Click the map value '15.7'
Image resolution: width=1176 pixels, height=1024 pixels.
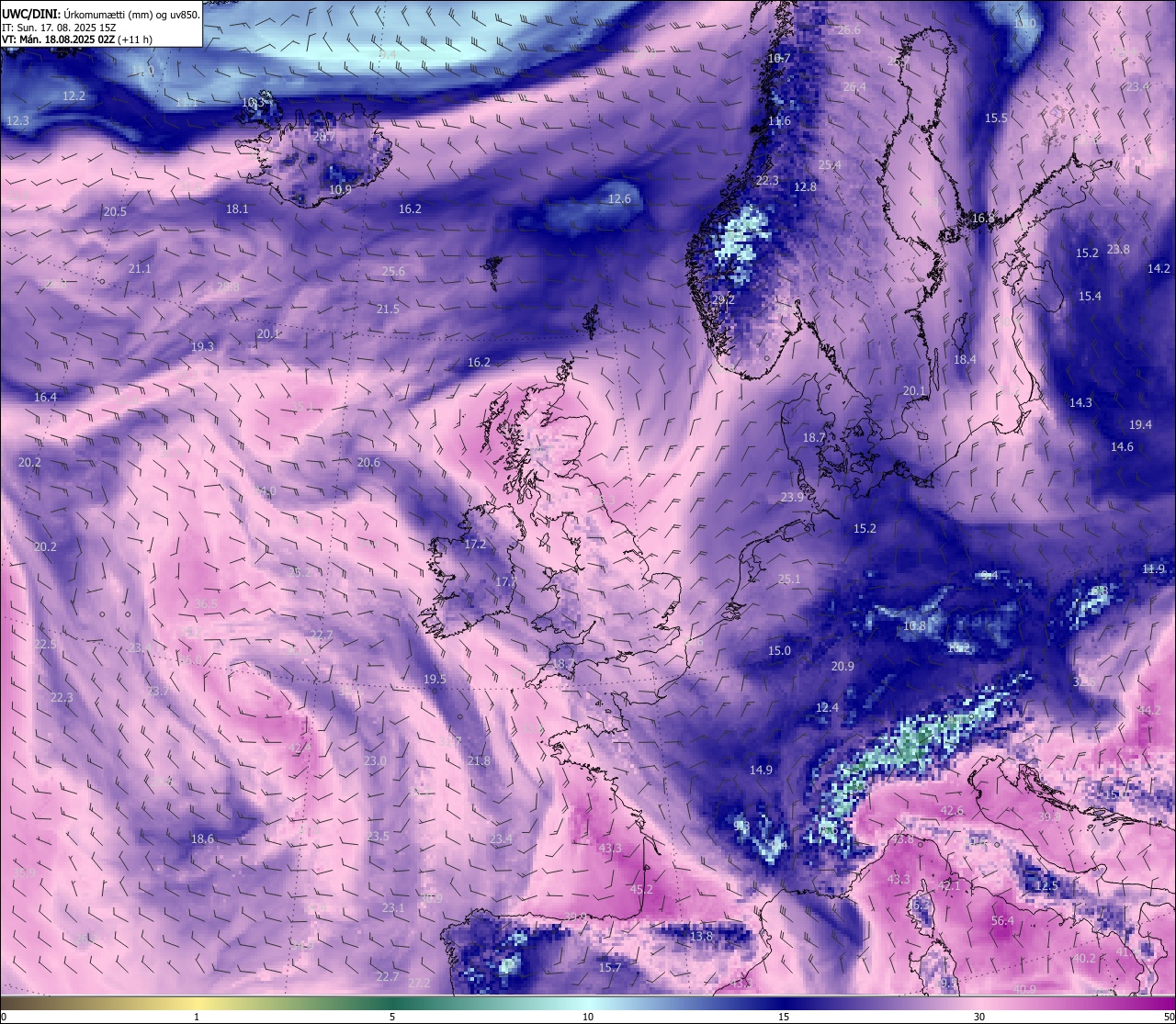pyautogui.click(x=610, y=968)
